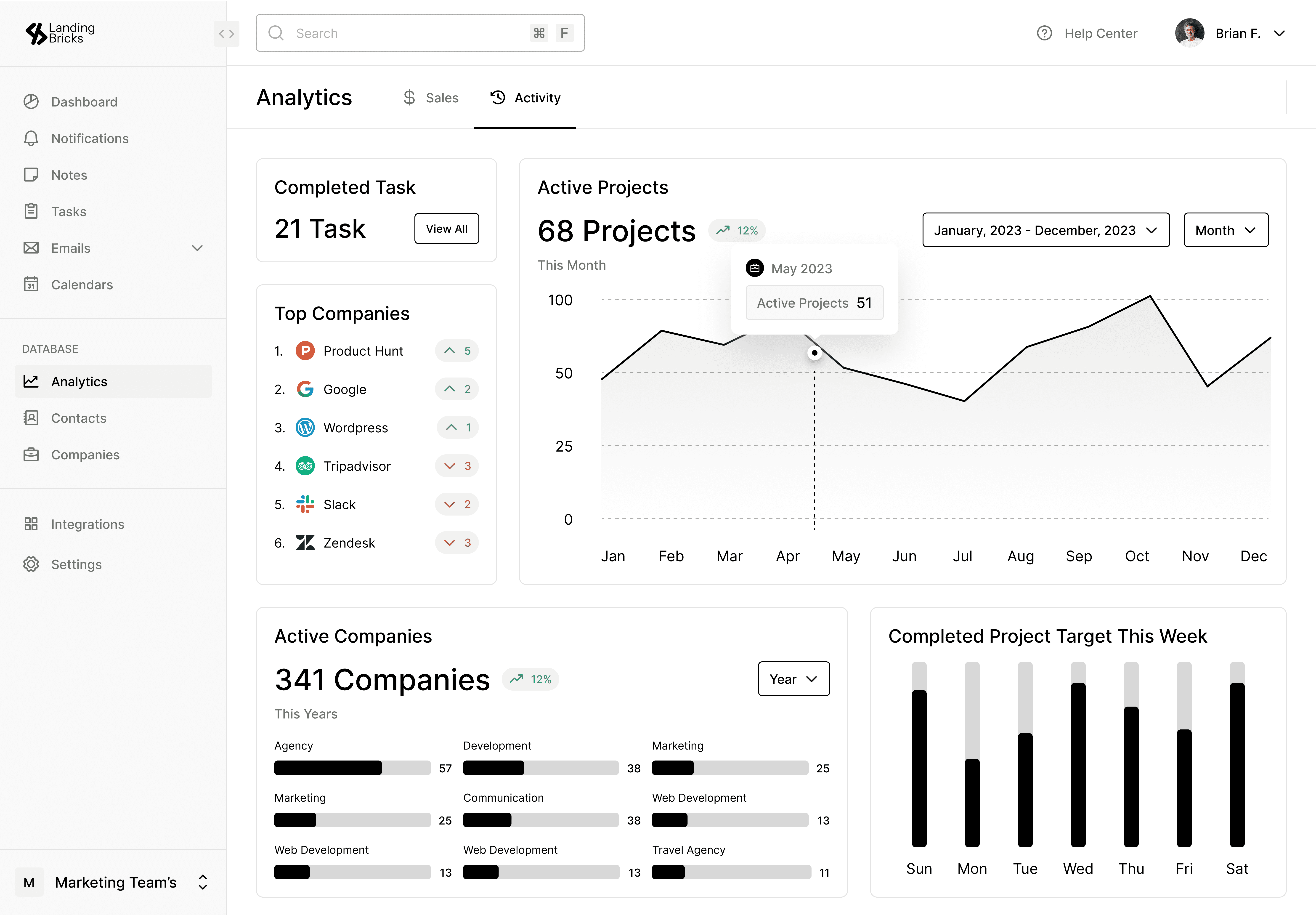Screen dimensions: 1316x915
Task: Click the Sat target bar
Action: [1237, 755]
